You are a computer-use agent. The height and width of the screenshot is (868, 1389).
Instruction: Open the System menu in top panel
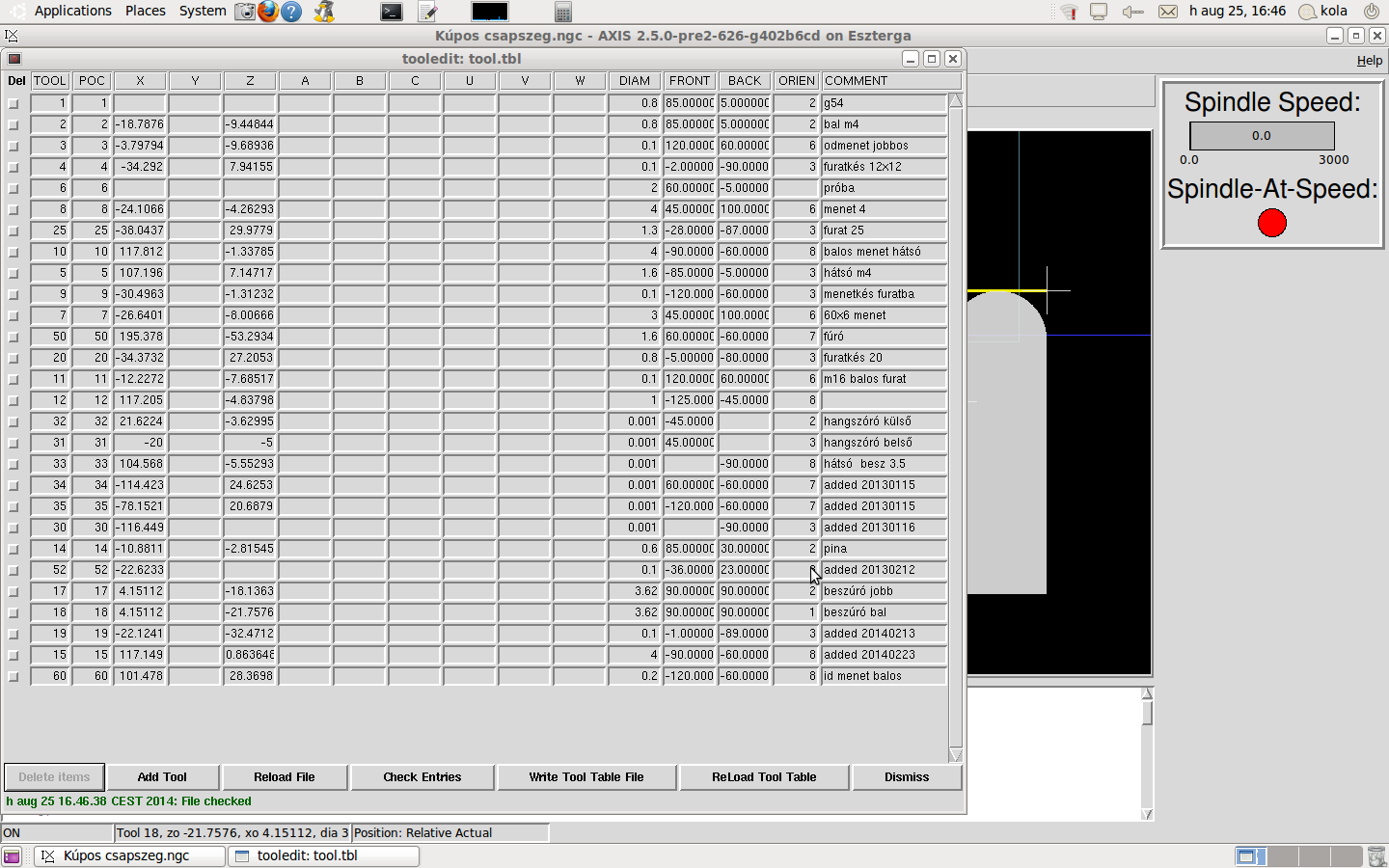[203, 11]
